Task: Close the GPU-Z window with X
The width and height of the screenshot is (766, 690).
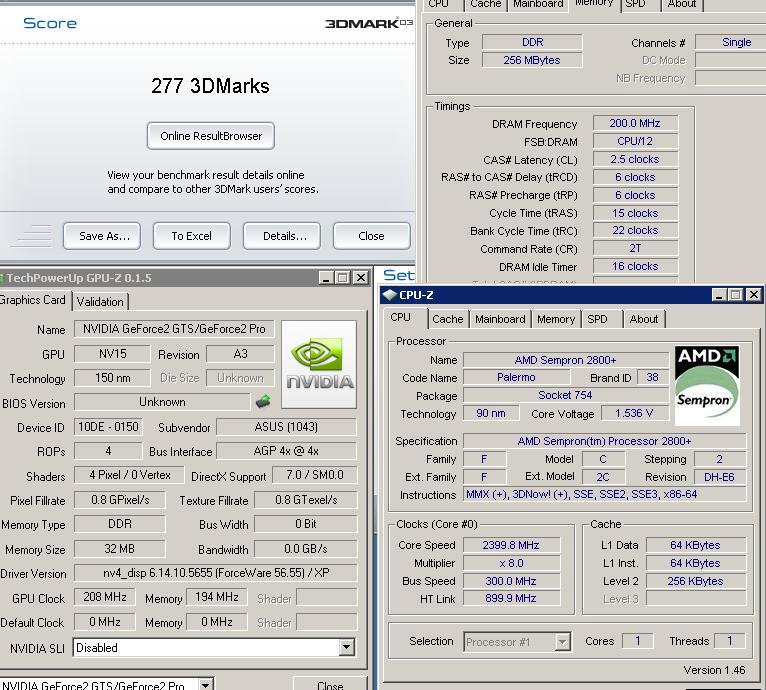Action: 361,278
